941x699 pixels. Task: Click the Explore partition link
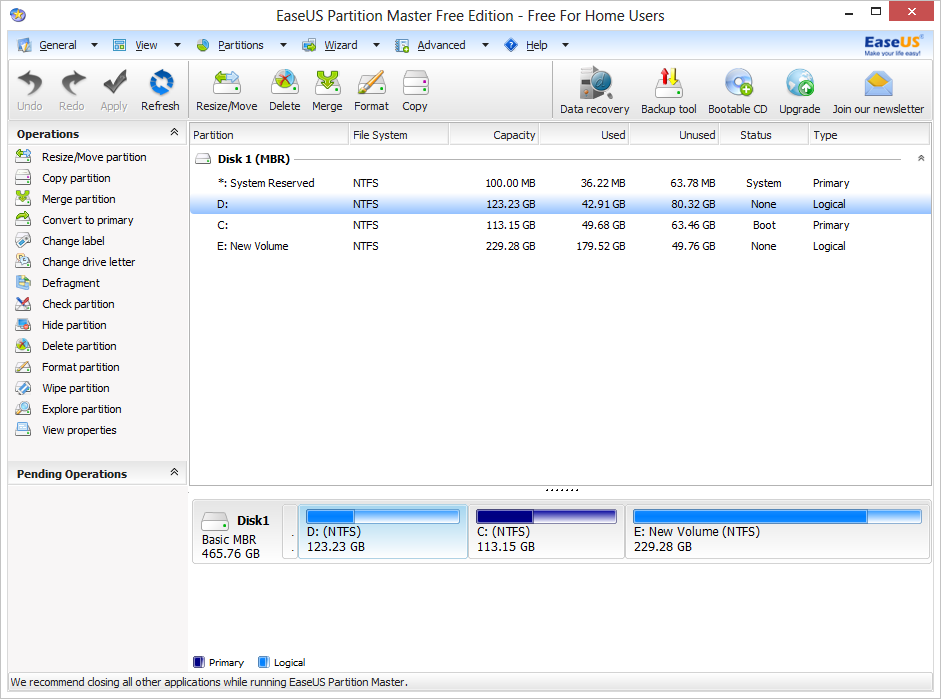click(82, 409)
